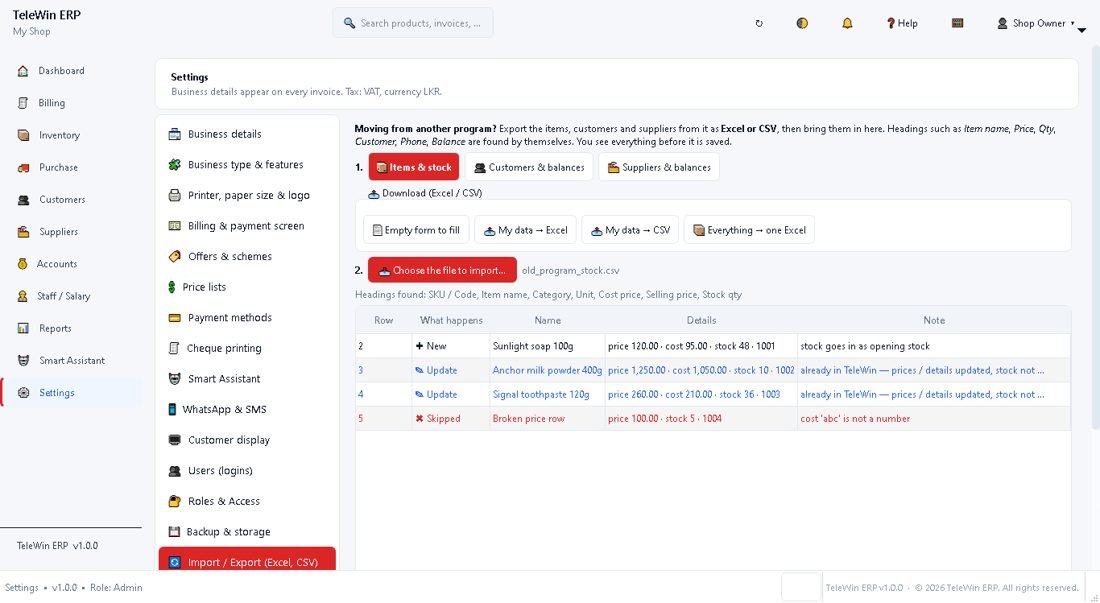This screenshot has width=1100, height=603.
Task: Click the Accounts money bag icon
Action: pos(22,264)
